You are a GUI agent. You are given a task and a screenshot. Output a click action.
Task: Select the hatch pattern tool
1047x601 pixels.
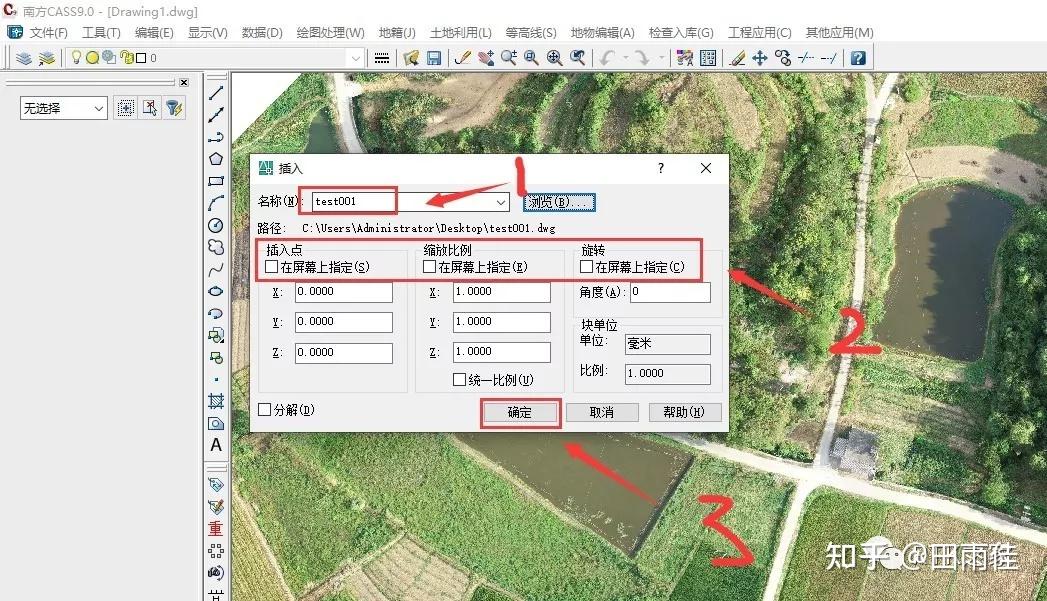coord(216,401)
